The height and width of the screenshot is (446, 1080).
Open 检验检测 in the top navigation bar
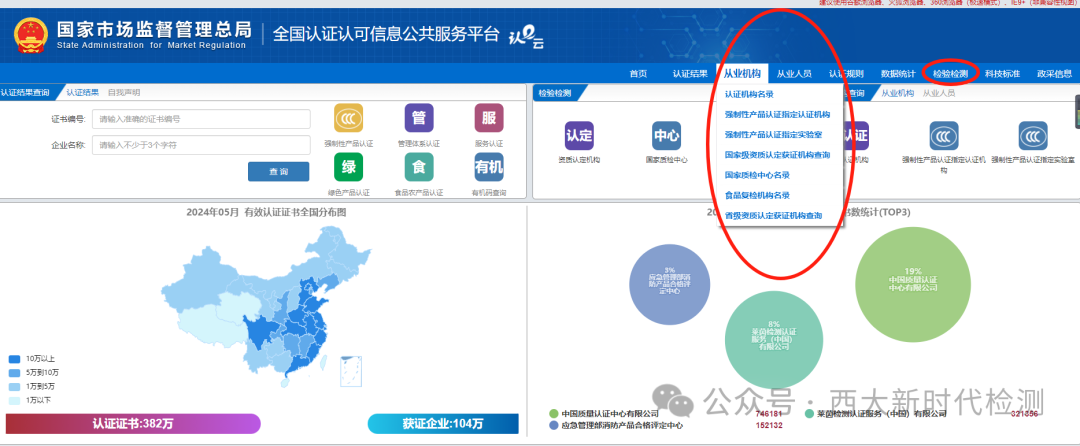(x=951, y=74)
